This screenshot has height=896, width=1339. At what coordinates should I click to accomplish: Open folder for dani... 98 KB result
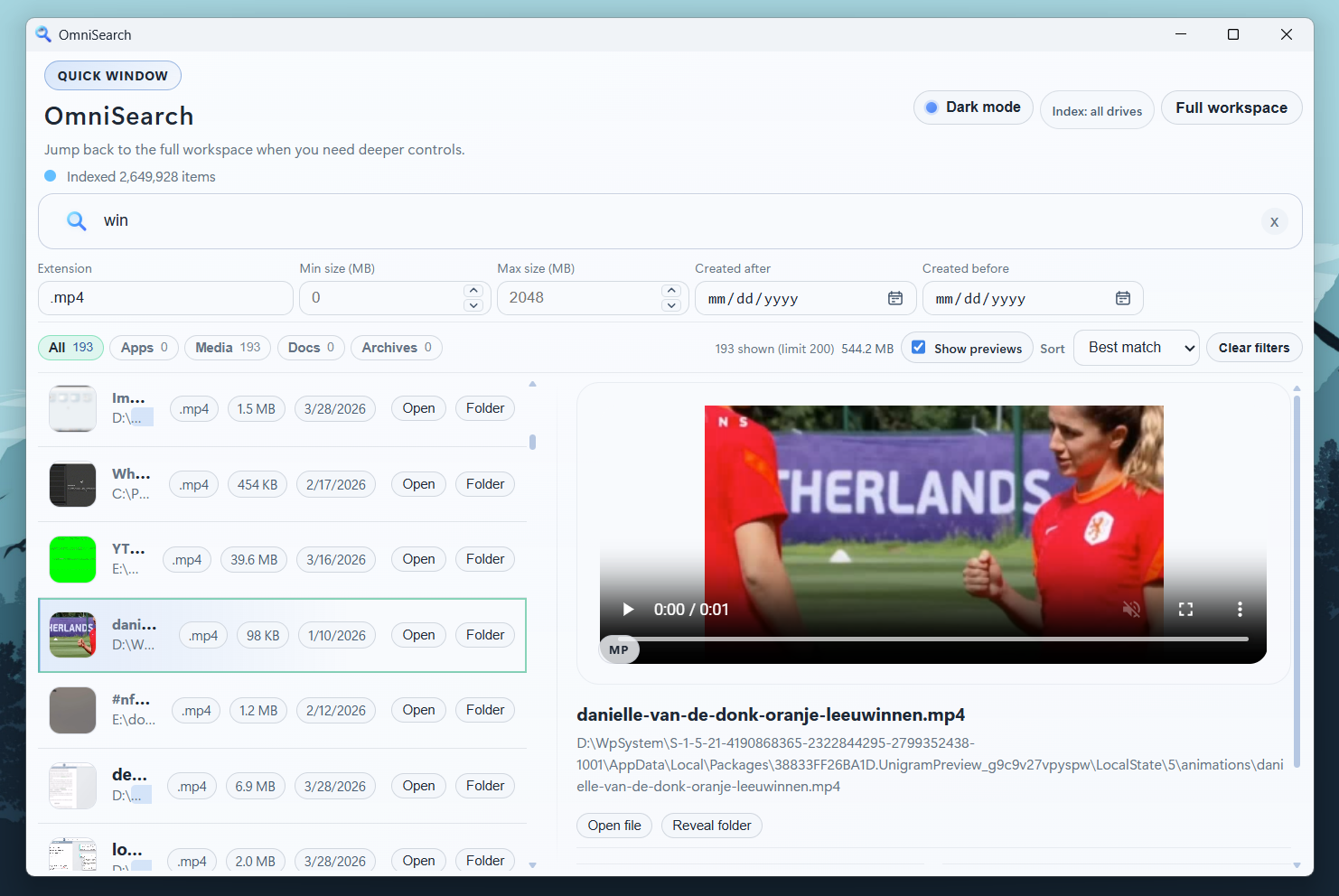point(485,635)
